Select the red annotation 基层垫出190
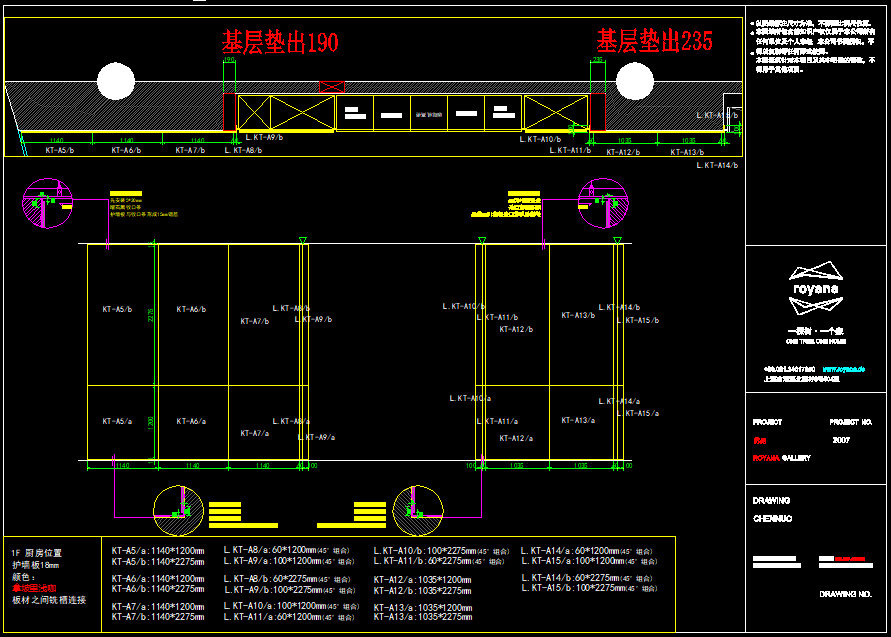 pos(280,42)
